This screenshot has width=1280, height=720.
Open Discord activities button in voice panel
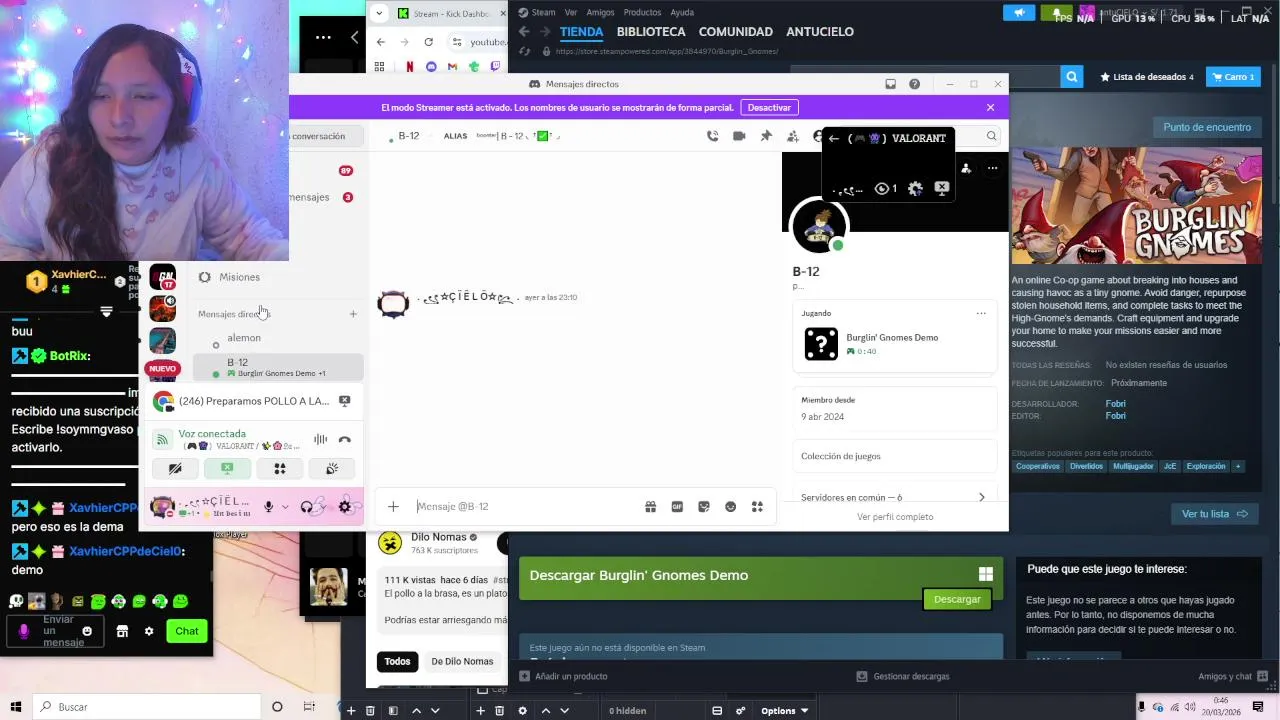[280, 468]
